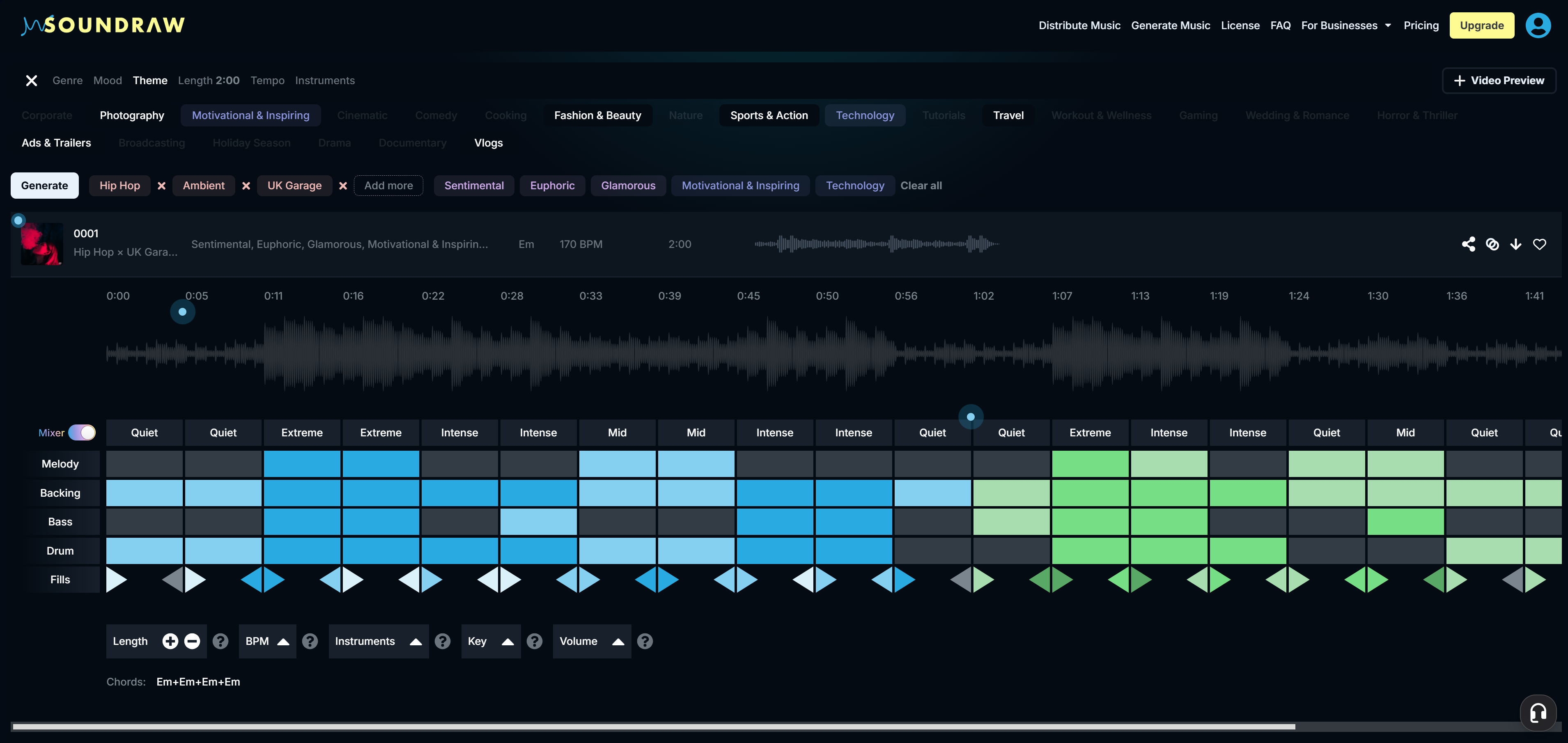Click the Upgrade button
The width and height of the screenshot is (1568, 743).
1482,25
